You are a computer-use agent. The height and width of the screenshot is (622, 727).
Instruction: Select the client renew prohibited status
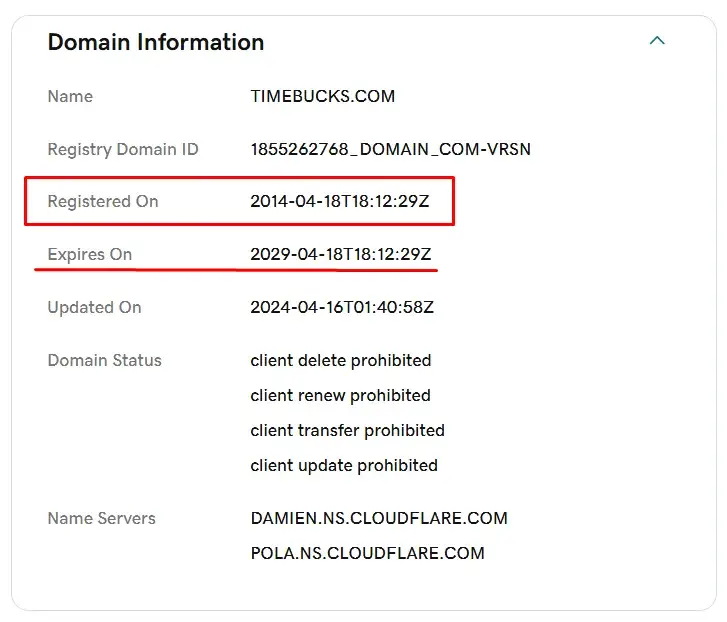340,396
